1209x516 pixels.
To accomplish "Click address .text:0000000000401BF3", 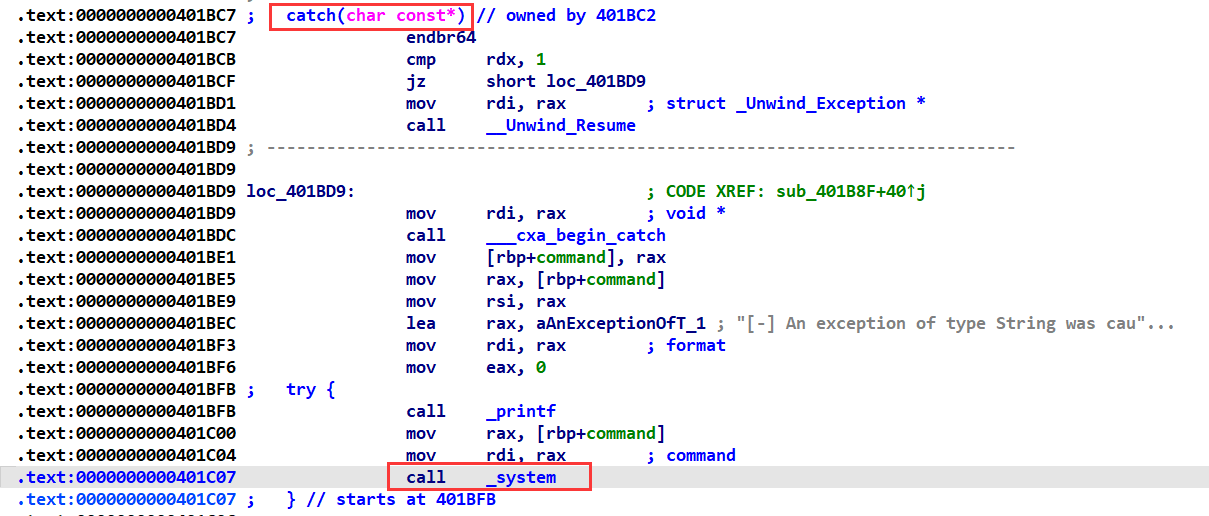I will tap(126, 346).
